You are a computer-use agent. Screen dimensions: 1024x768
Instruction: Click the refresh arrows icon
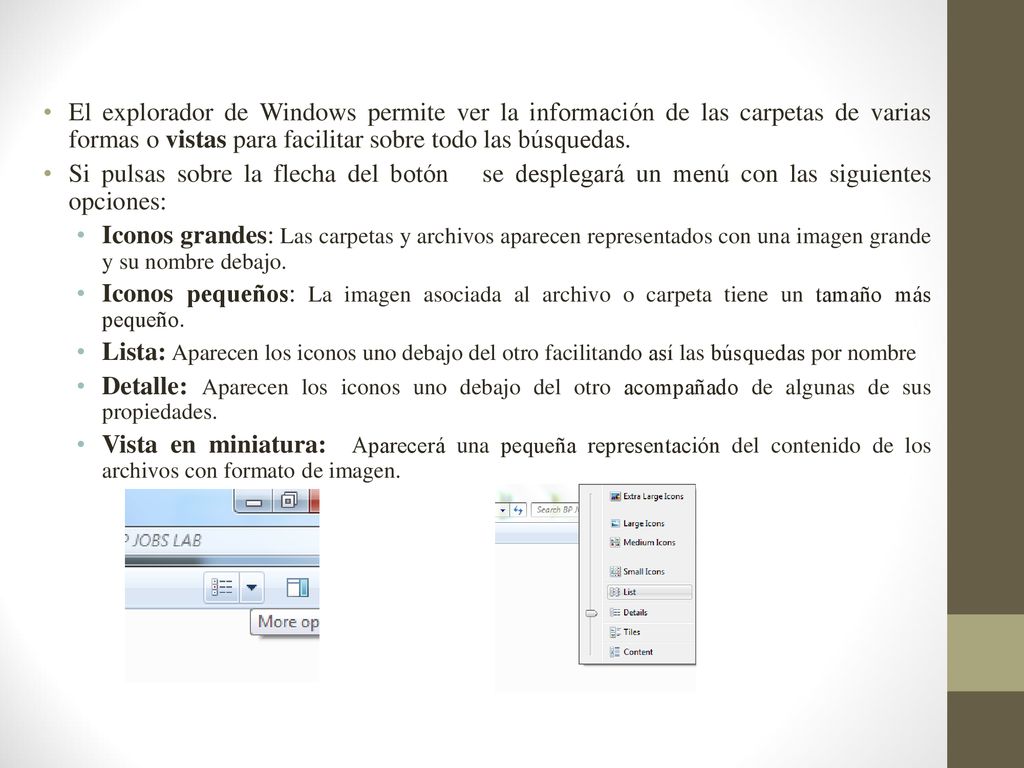518,509
